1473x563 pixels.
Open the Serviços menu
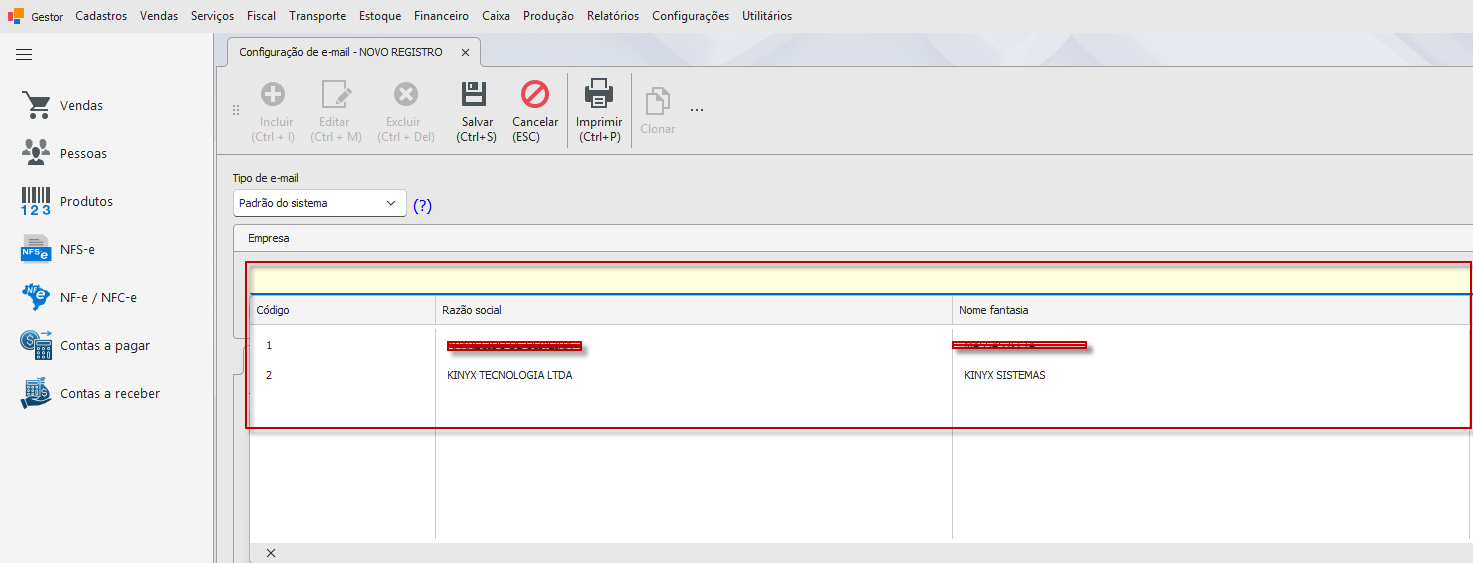[212, 16]
